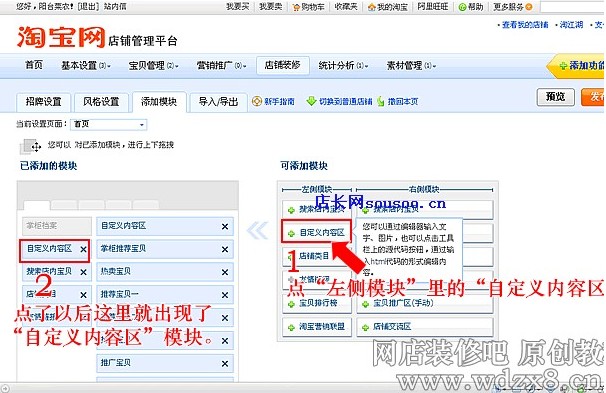The width and height of the screenshot is (606, 393).
Task: Click the plus icon for 宝贝推广区(手动)
Action: pyautogui.click(x=365, y=304)
